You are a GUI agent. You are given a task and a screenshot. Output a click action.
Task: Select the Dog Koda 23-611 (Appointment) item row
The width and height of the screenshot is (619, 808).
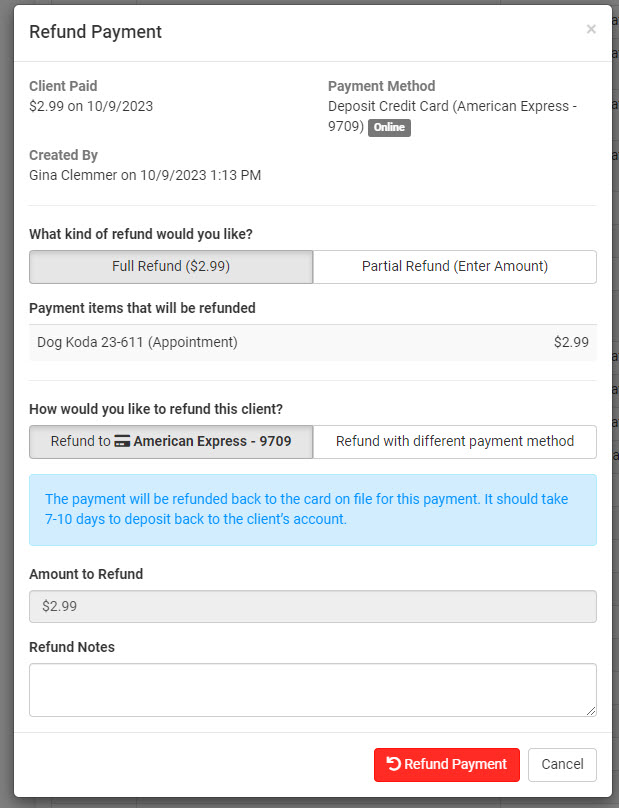pos(137,342)
